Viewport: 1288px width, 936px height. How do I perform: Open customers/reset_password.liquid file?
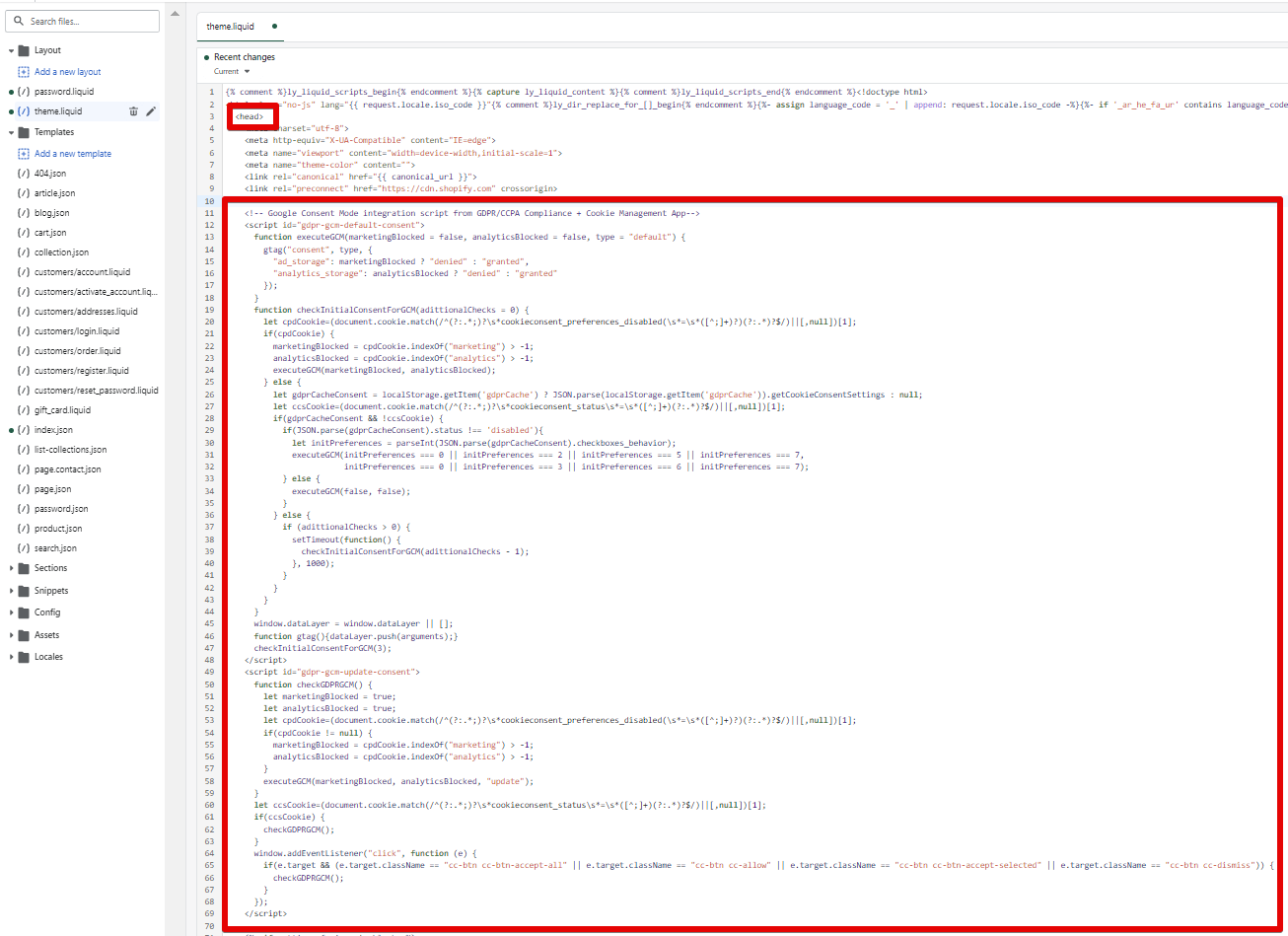(x=97, y=391)
